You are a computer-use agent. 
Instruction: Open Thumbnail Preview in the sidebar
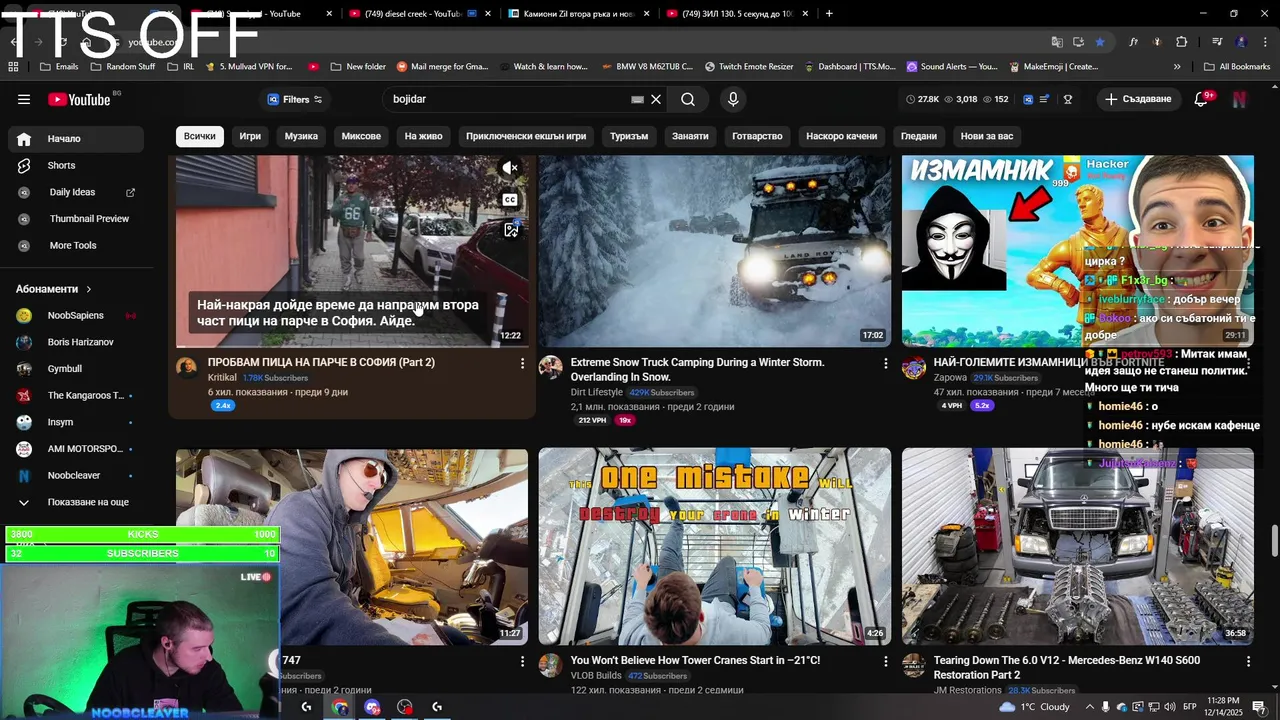(x=75, y=218)
